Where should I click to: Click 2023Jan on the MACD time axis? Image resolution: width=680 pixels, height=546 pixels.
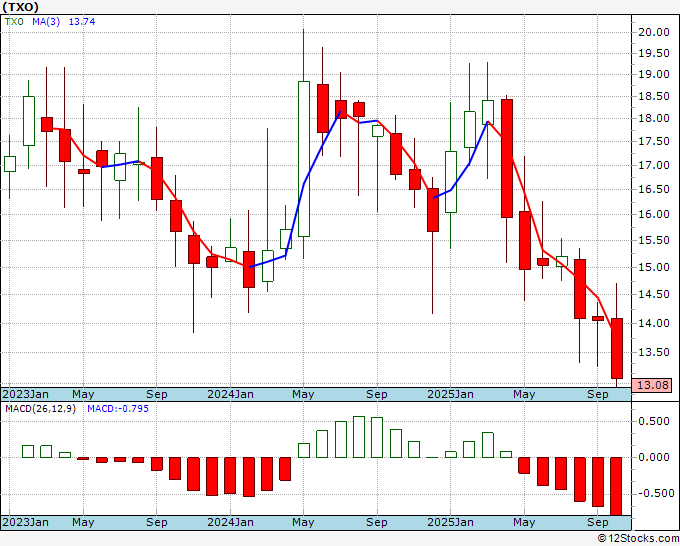tap(26, 522)
